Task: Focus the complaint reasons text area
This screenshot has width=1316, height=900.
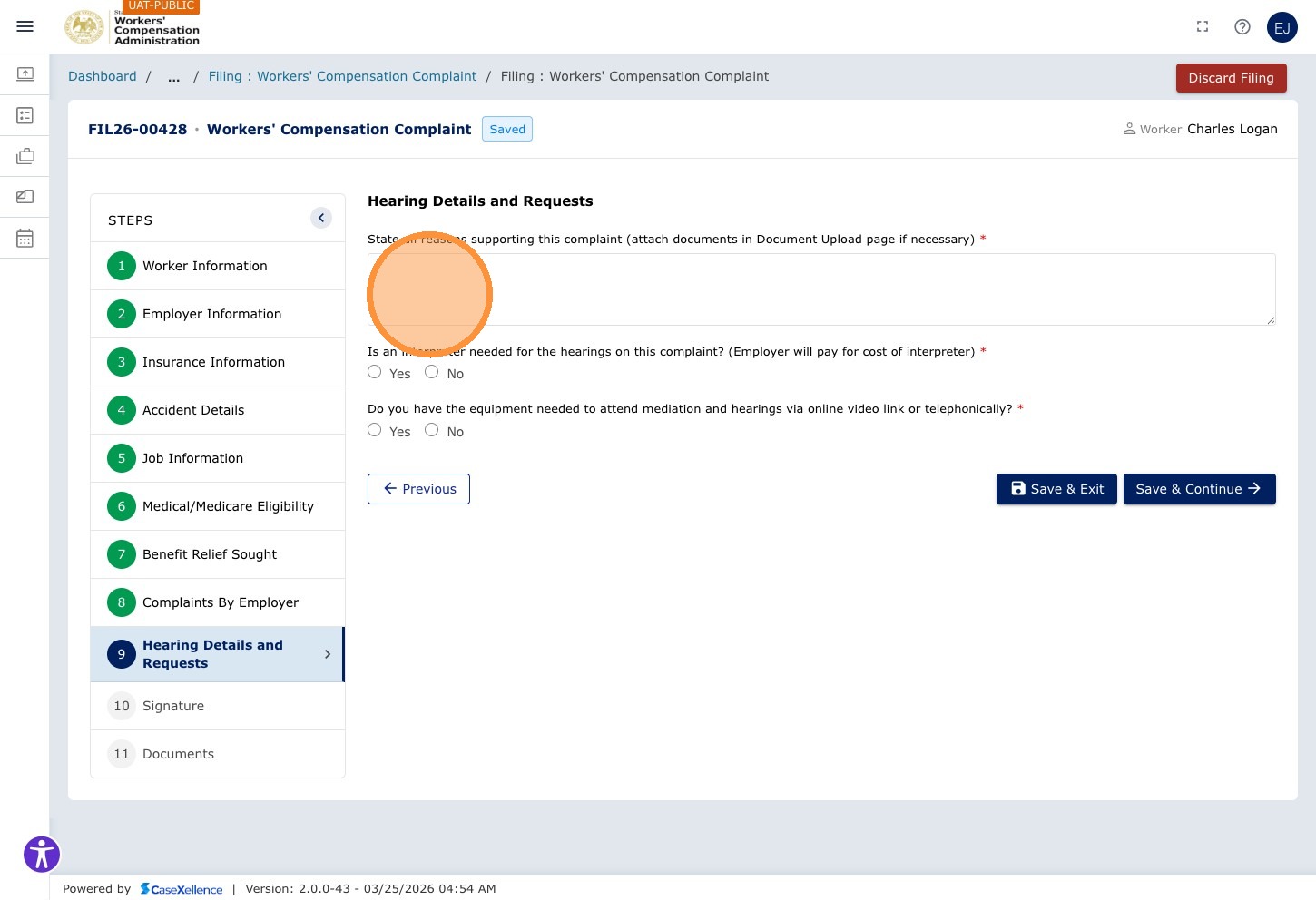Action: click(x=821, y=289)
